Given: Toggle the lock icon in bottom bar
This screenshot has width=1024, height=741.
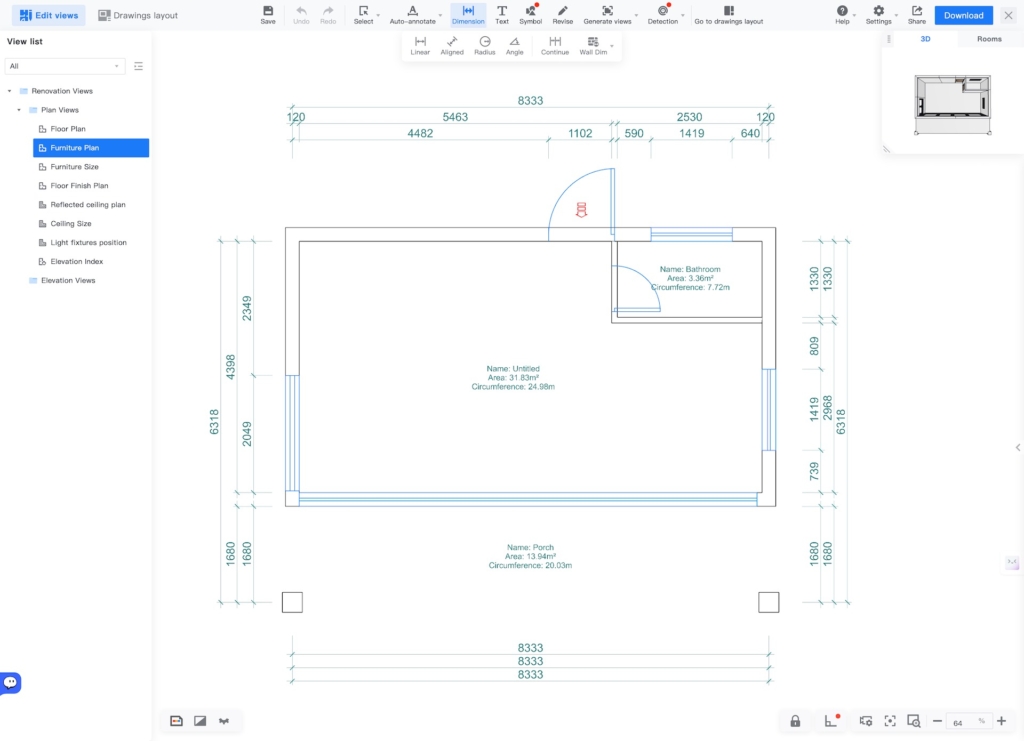Looking at the screenshot, I should 795,721.
